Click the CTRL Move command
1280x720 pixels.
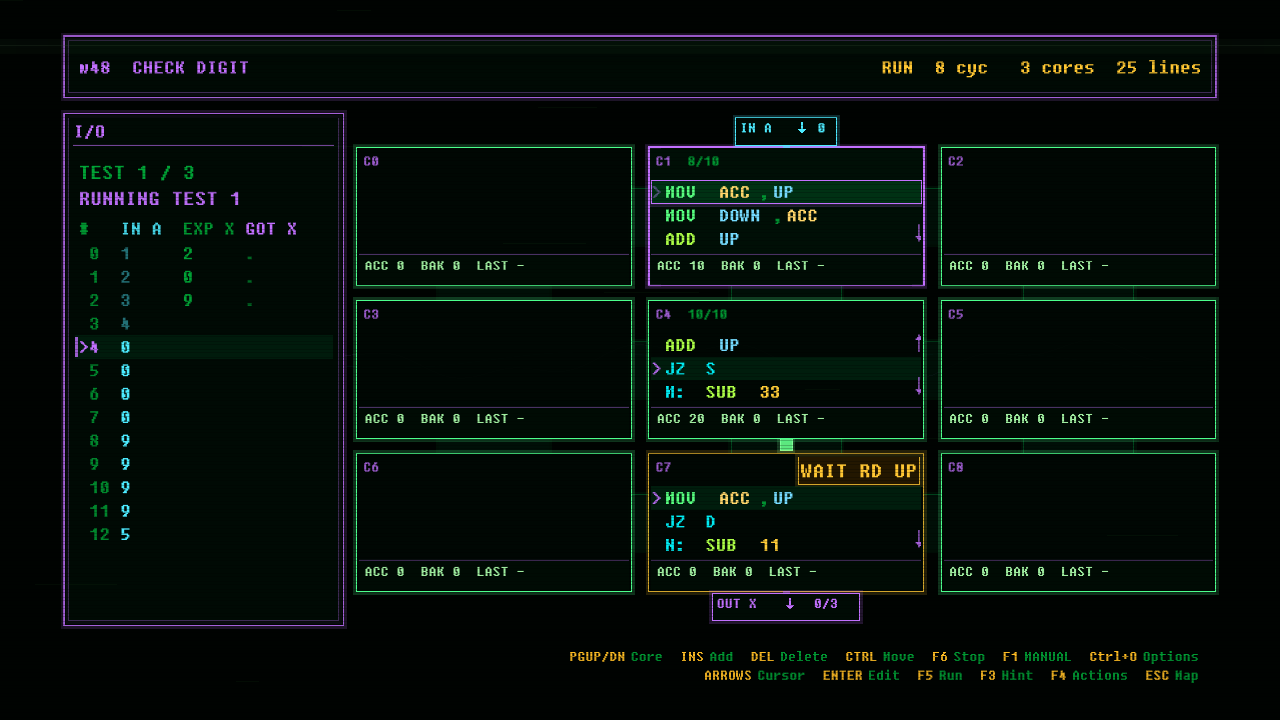880,657
